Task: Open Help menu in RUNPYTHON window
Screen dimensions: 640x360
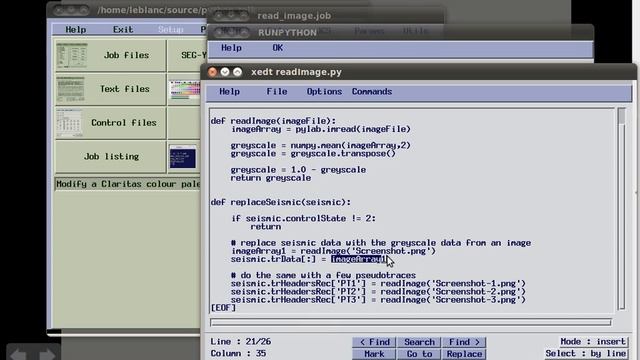Action: [231, 48]
